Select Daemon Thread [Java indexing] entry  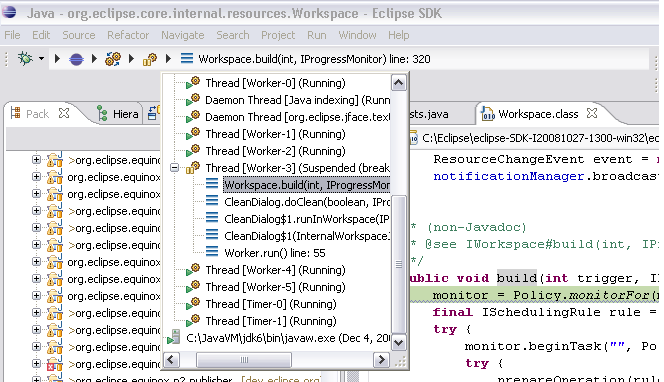tap(297, 100)
